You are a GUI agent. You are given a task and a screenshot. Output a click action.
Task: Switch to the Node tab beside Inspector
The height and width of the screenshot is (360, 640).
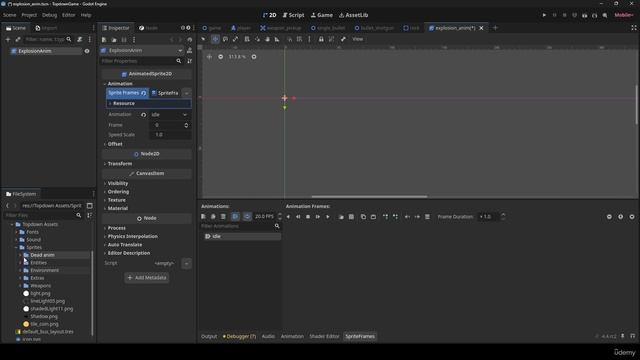tap(148, 28)
